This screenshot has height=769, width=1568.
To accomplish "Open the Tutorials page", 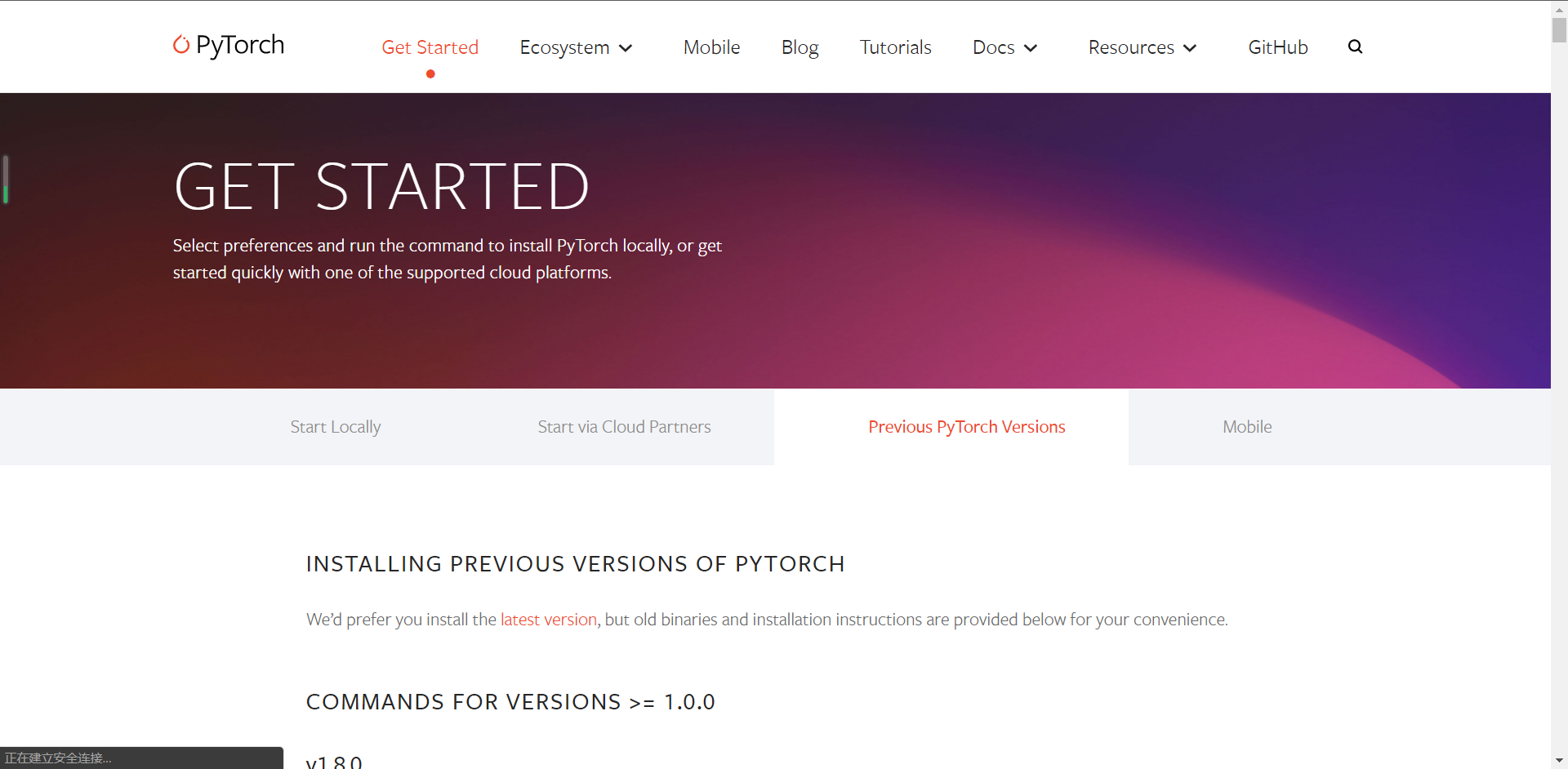I will [x=895, y=47].
